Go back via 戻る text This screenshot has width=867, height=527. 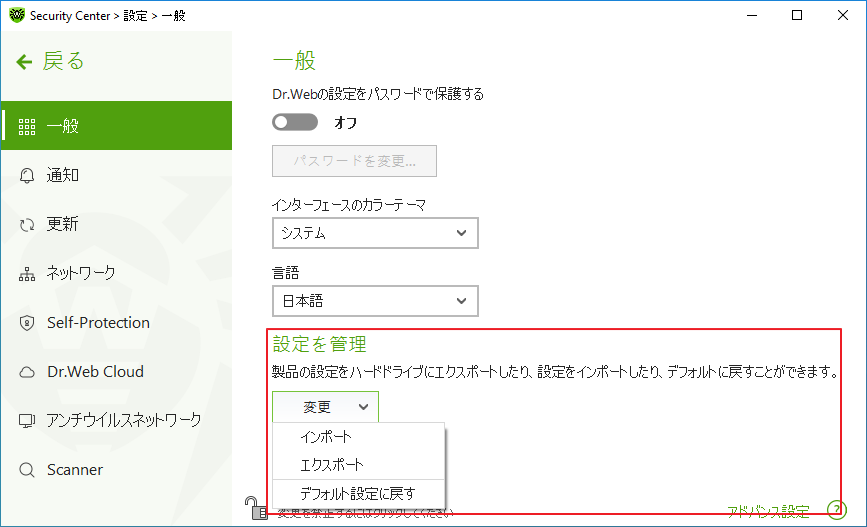click(x=63, y=61)
